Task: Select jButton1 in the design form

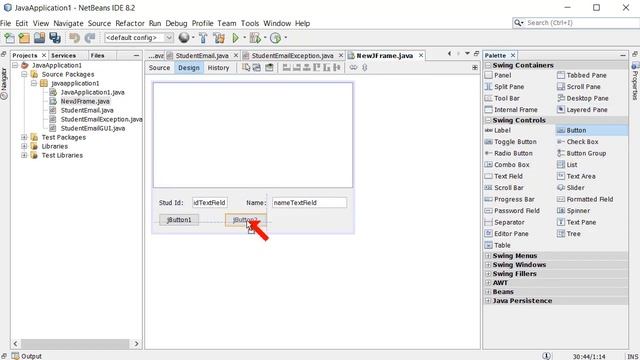Action: point(179,220)
